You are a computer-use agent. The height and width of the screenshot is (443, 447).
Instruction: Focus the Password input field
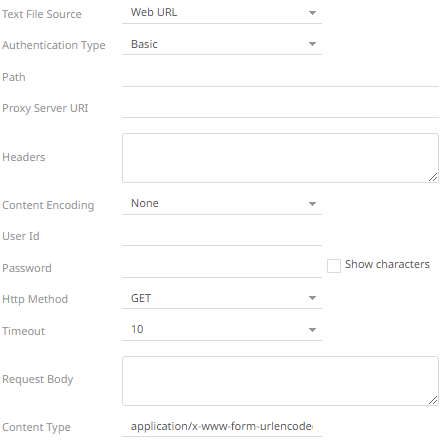[x=222, y=268]
